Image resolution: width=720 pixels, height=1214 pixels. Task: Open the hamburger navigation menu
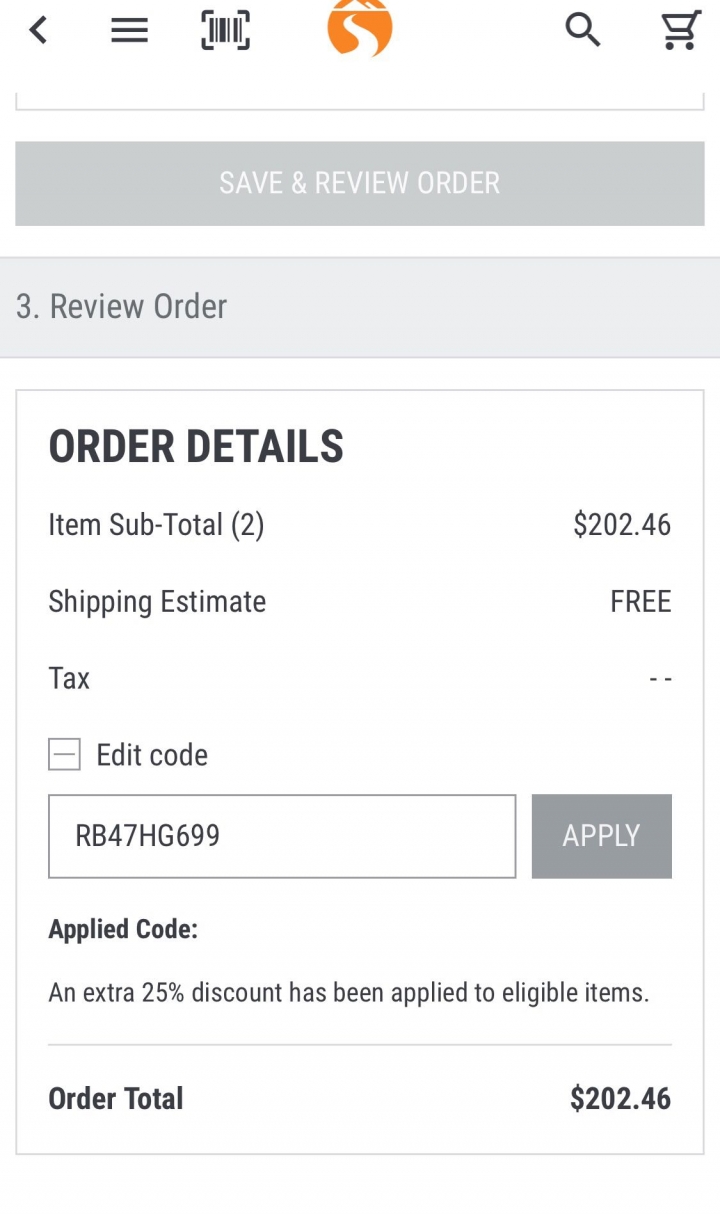click(129, 31)
